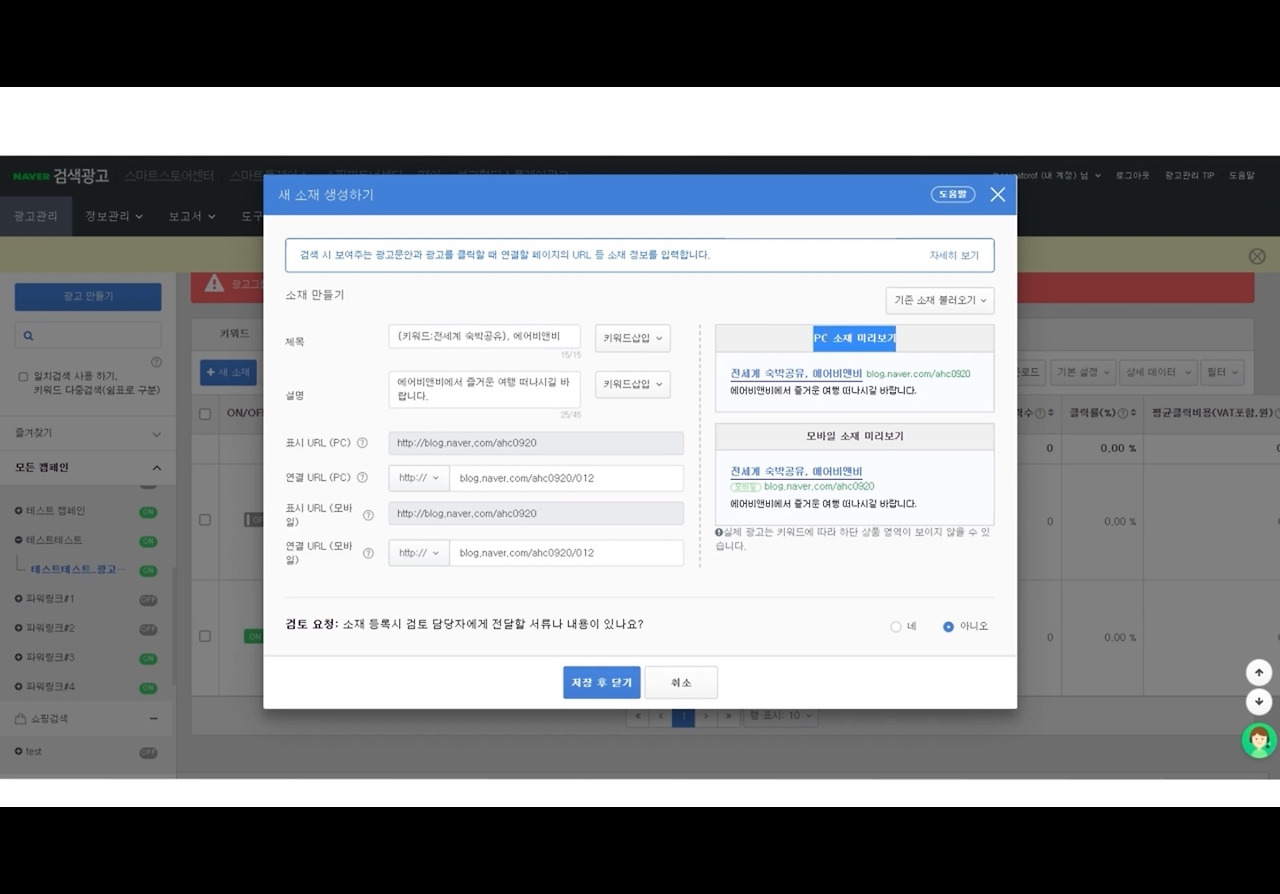Toggle the OFF switch for 파워링크#1
Image resolution: width=1280 pixels, height=894 pixels.
tap(148, 600)
